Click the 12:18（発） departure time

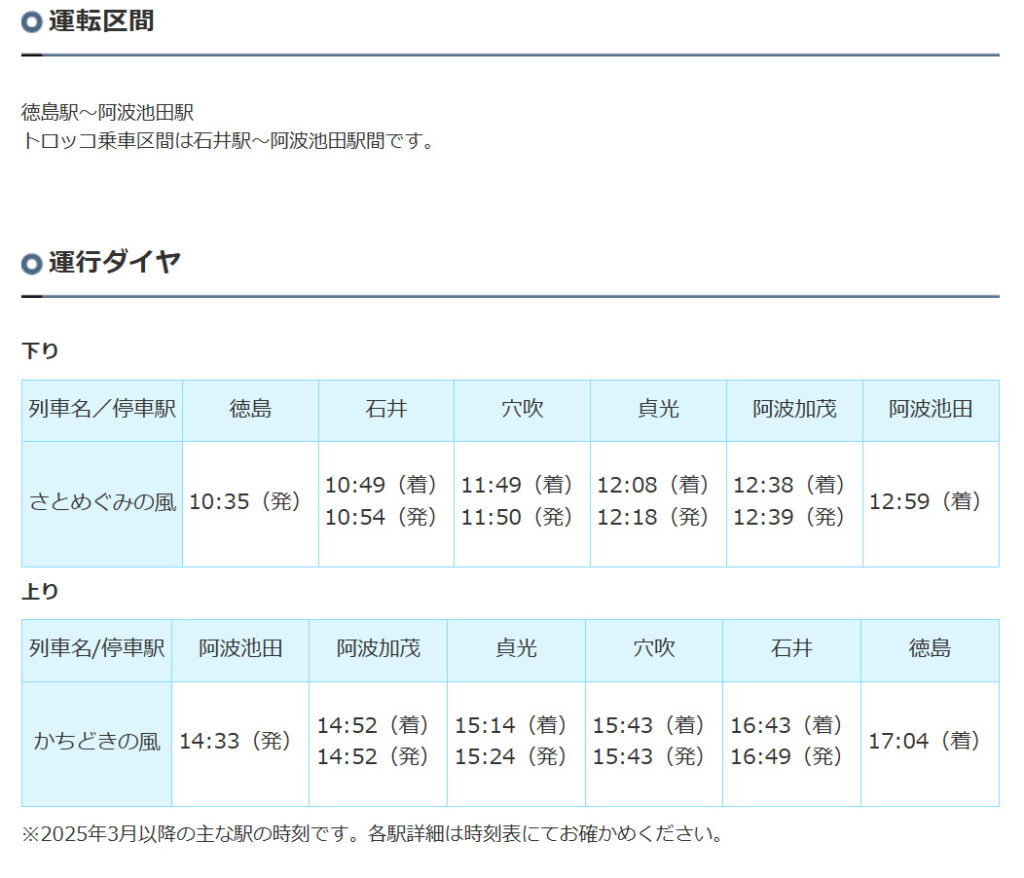[653, 517]
